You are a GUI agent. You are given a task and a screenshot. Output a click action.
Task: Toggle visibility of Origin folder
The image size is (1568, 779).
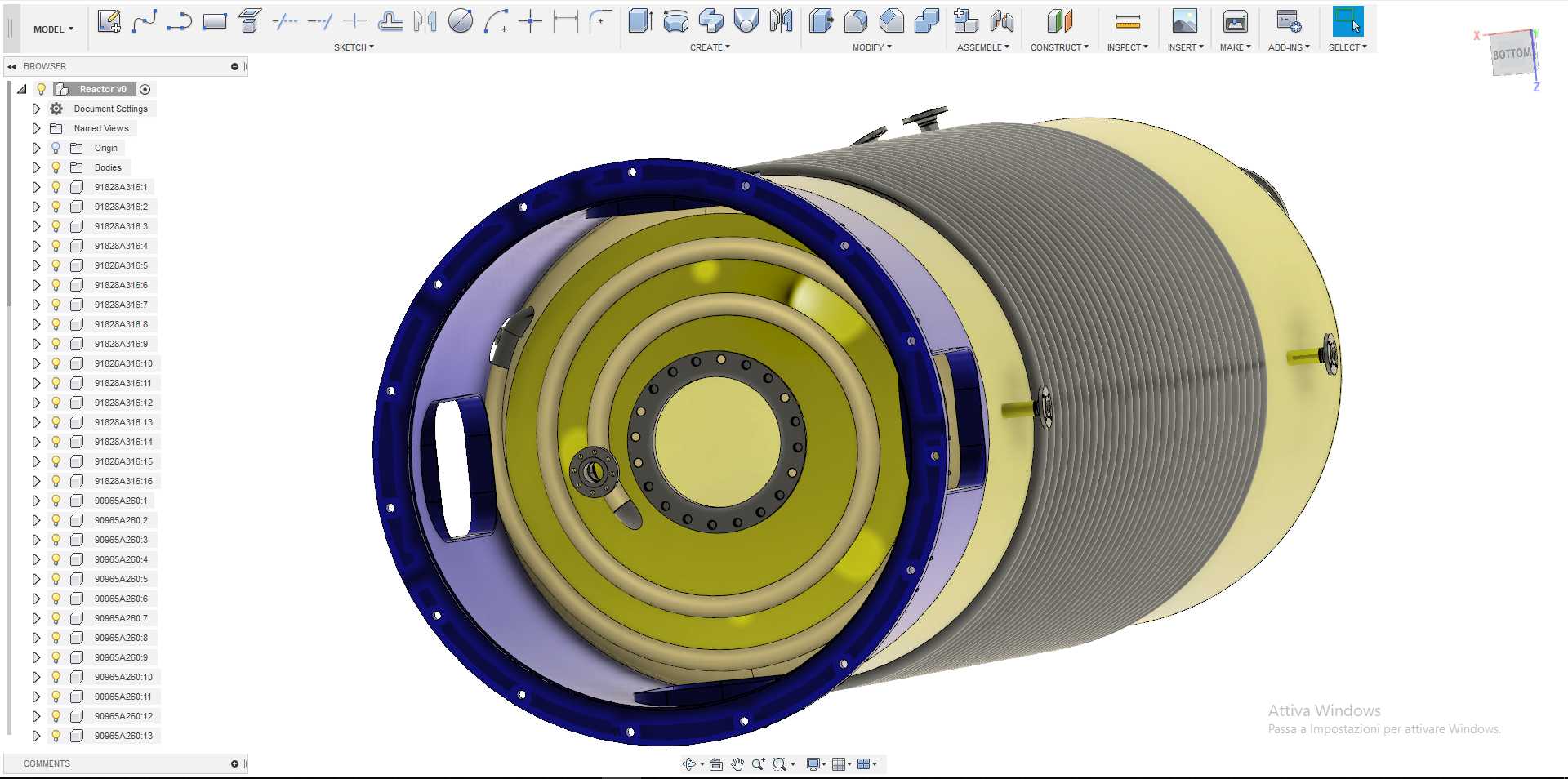(56, 148)
